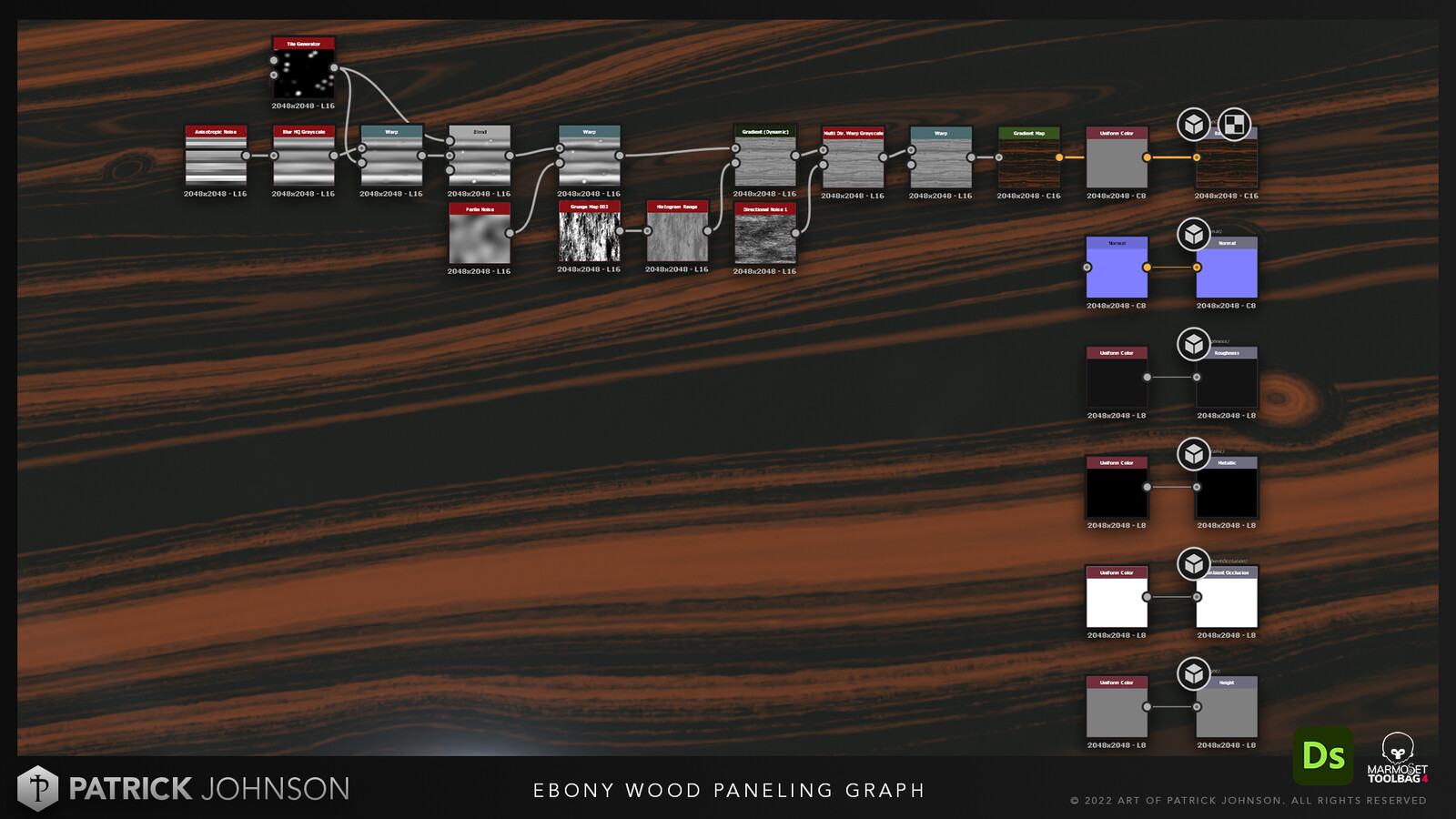Screen dimensions: 1456x819
Task: Select the black Uniform Color node feeding Metallic
Action: pos(1117,487)
